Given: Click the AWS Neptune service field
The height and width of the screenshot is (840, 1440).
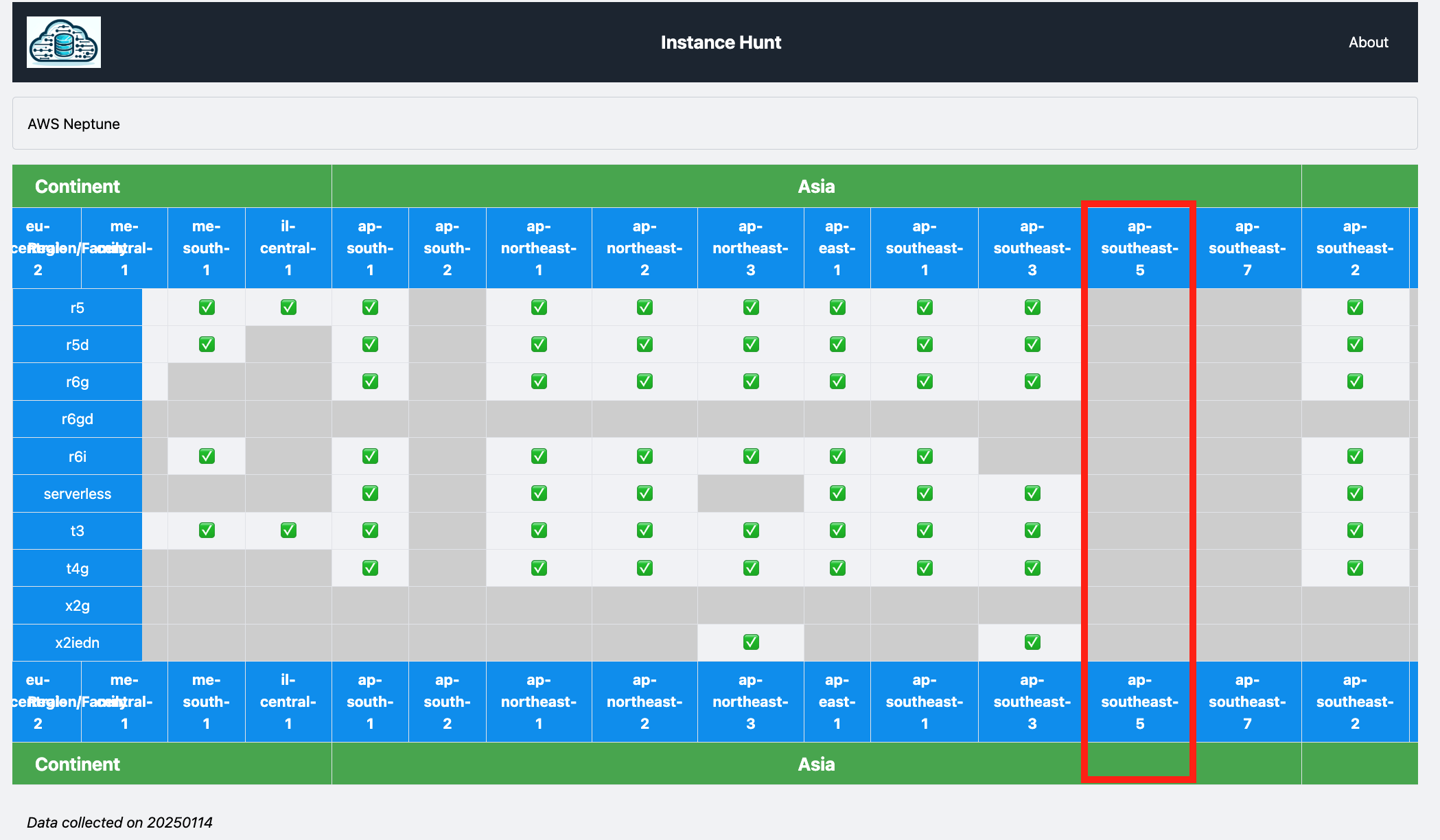Looking at the screenshot, I should pos(715,124).
